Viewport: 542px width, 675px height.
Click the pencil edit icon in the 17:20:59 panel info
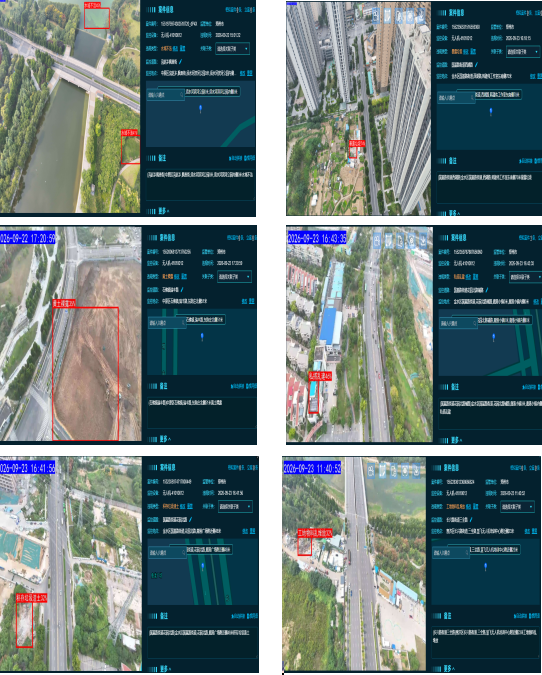[182, 289]
